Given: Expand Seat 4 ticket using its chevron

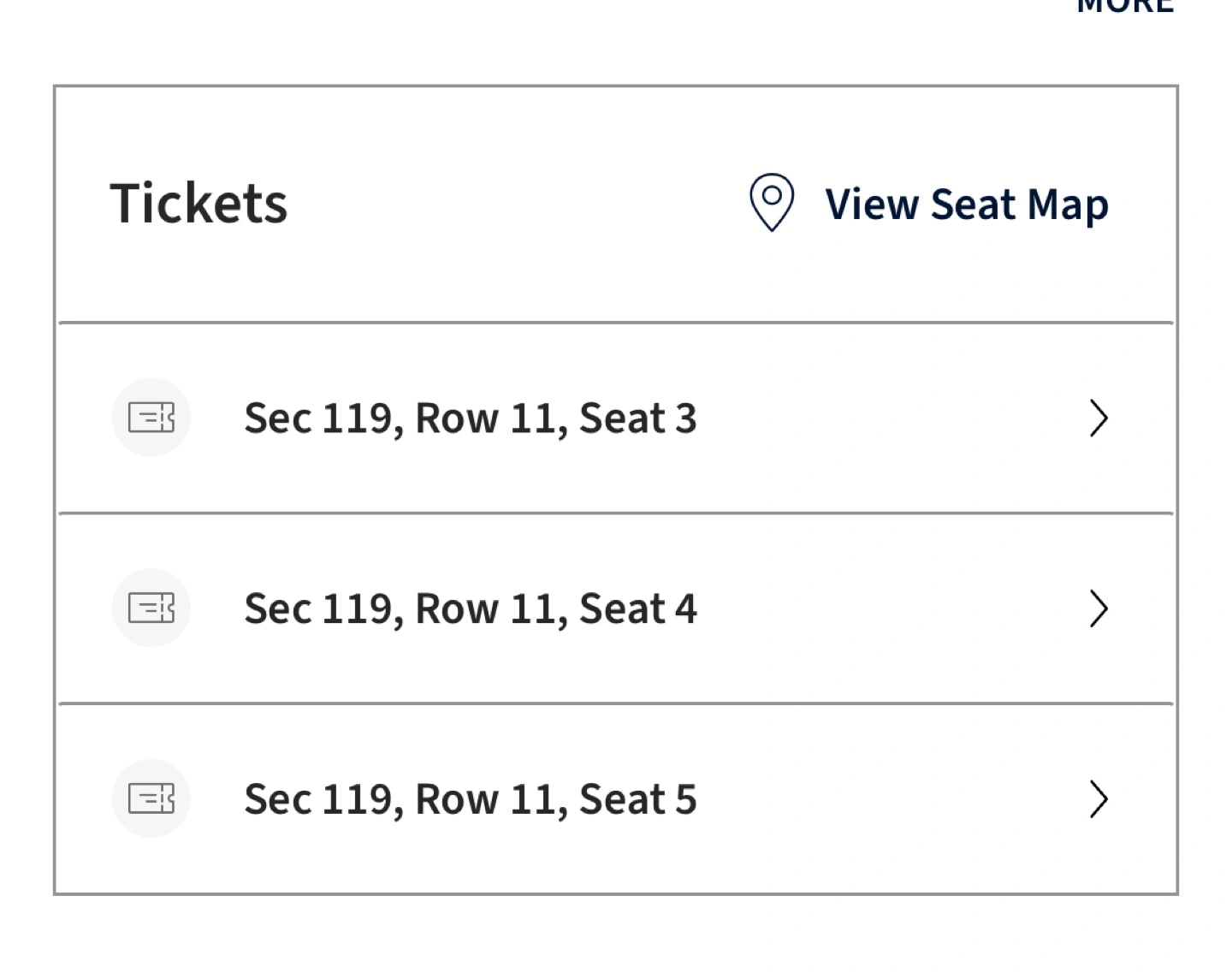Looking at the screenshot, I should click(1099, 609).
